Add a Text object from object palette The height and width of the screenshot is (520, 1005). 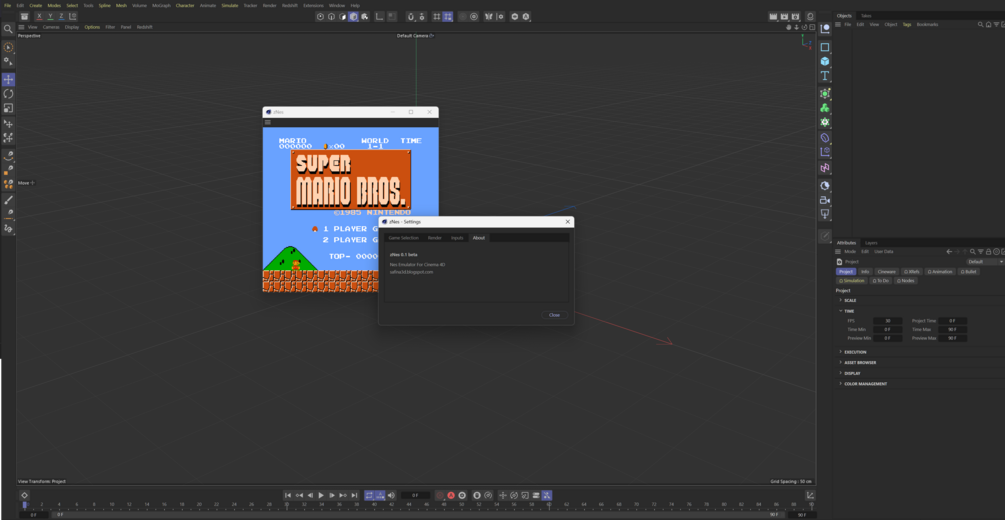pos(825,76)
